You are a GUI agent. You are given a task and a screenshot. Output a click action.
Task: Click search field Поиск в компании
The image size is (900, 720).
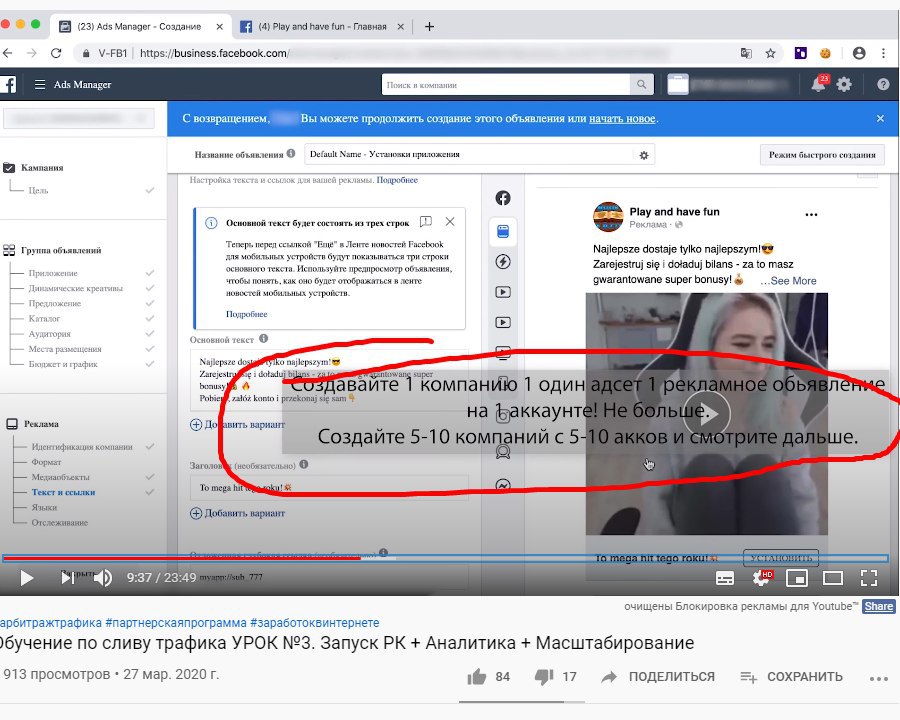tap(505, 84)
